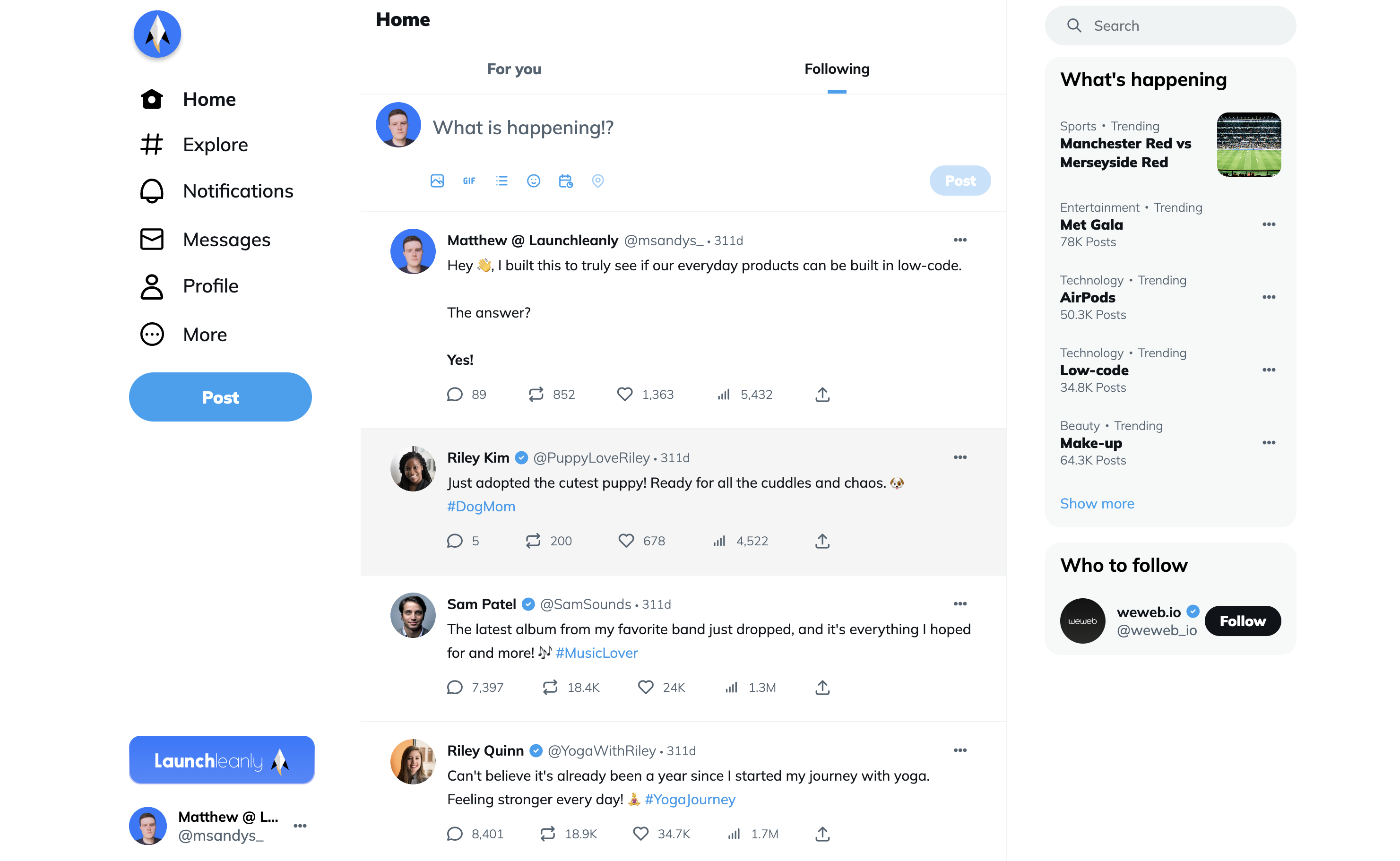Open more options on Riley Kim's post
The image size is (1400, 861).
[x=960, y=457]
